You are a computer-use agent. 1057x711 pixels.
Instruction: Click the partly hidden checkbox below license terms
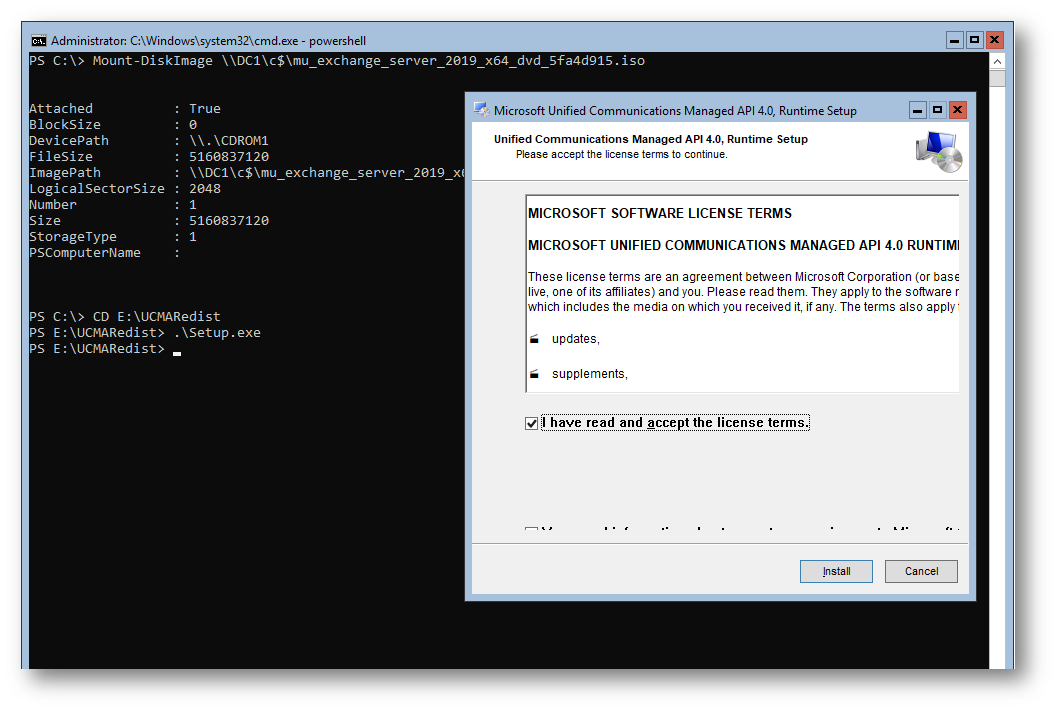(531, 529)
